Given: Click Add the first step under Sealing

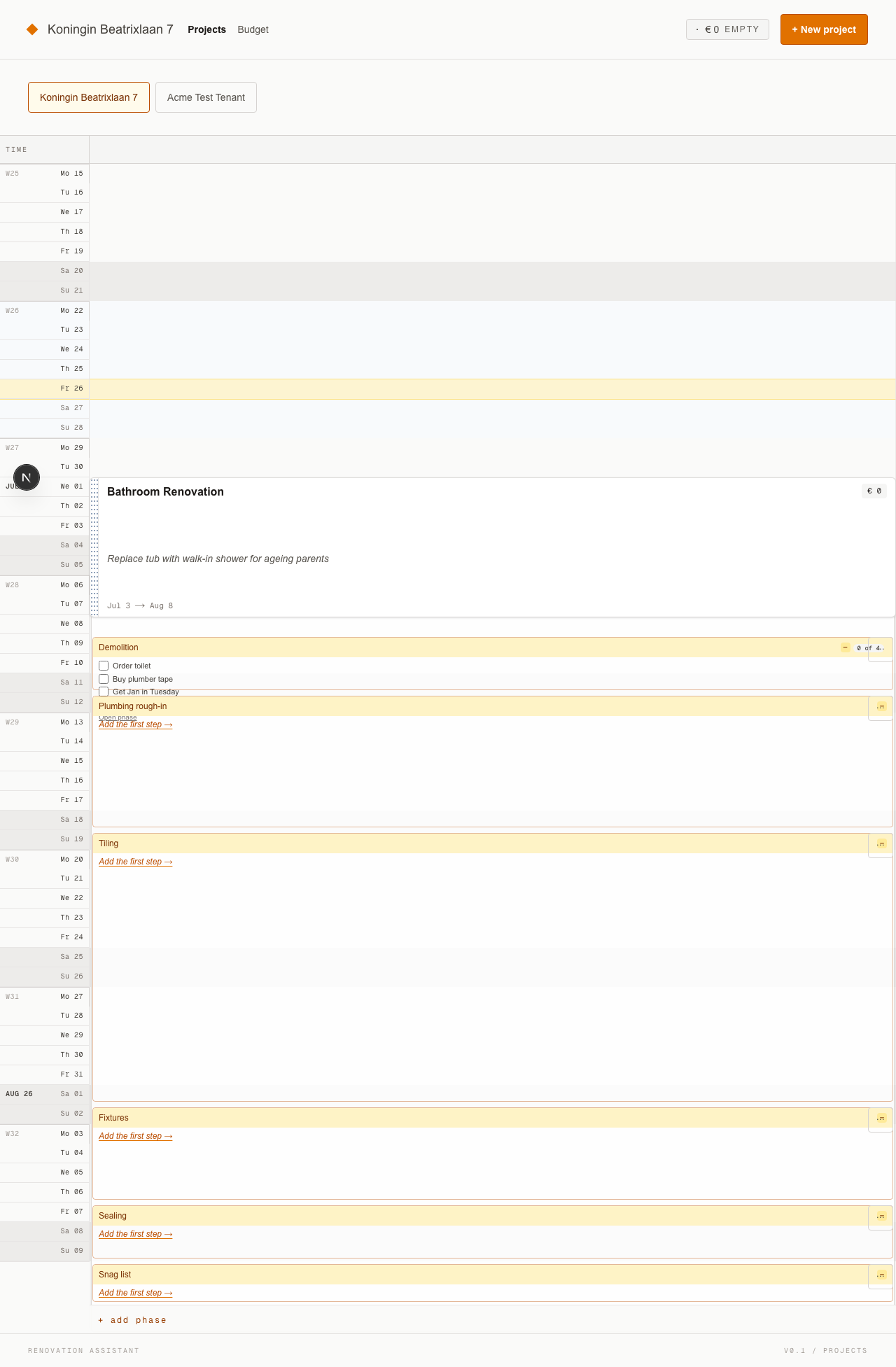Looking at the screenshot, I should pos(135,1234).
